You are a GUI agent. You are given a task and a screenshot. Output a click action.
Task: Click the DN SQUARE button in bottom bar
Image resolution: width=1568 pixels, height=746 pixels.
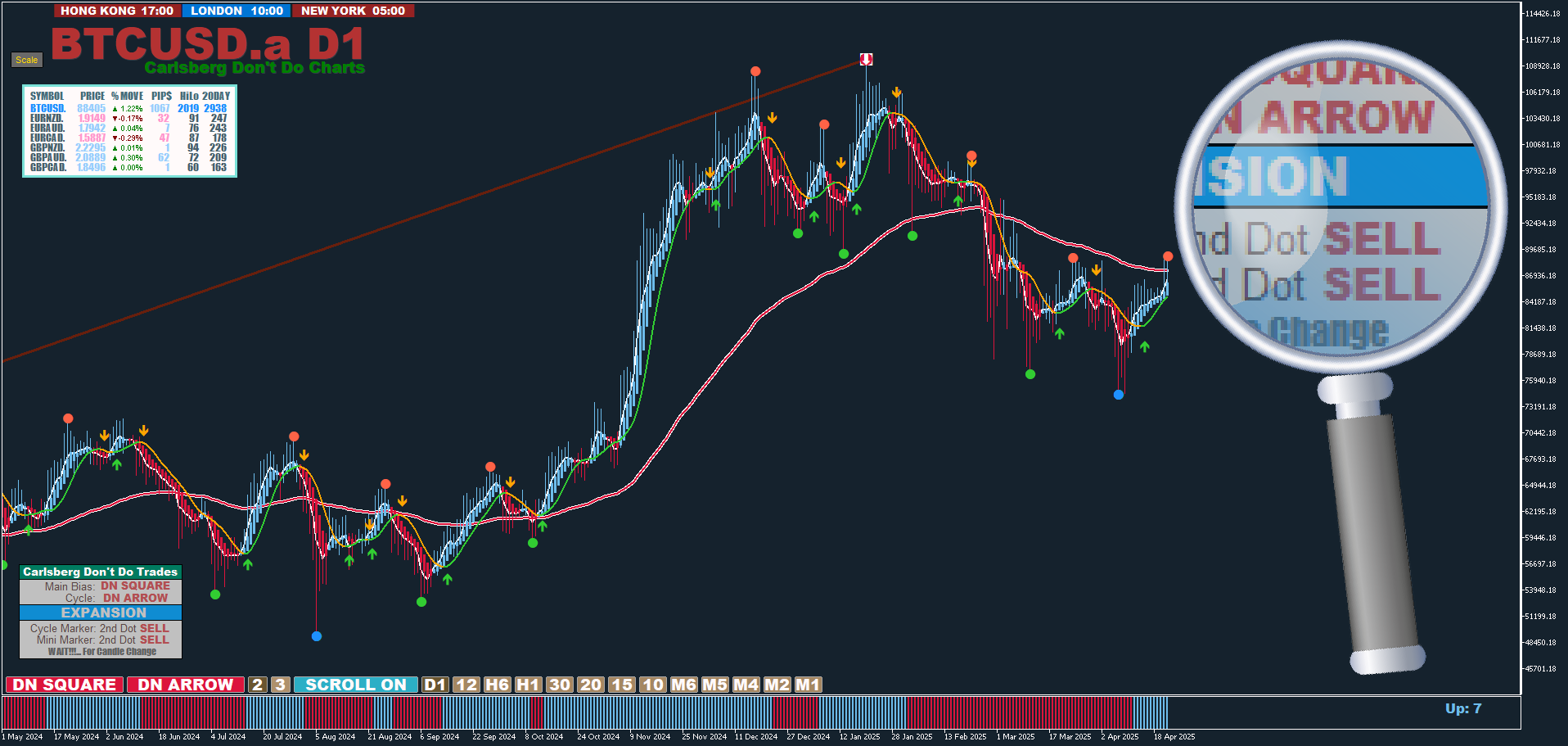click(x=64, y=685)
